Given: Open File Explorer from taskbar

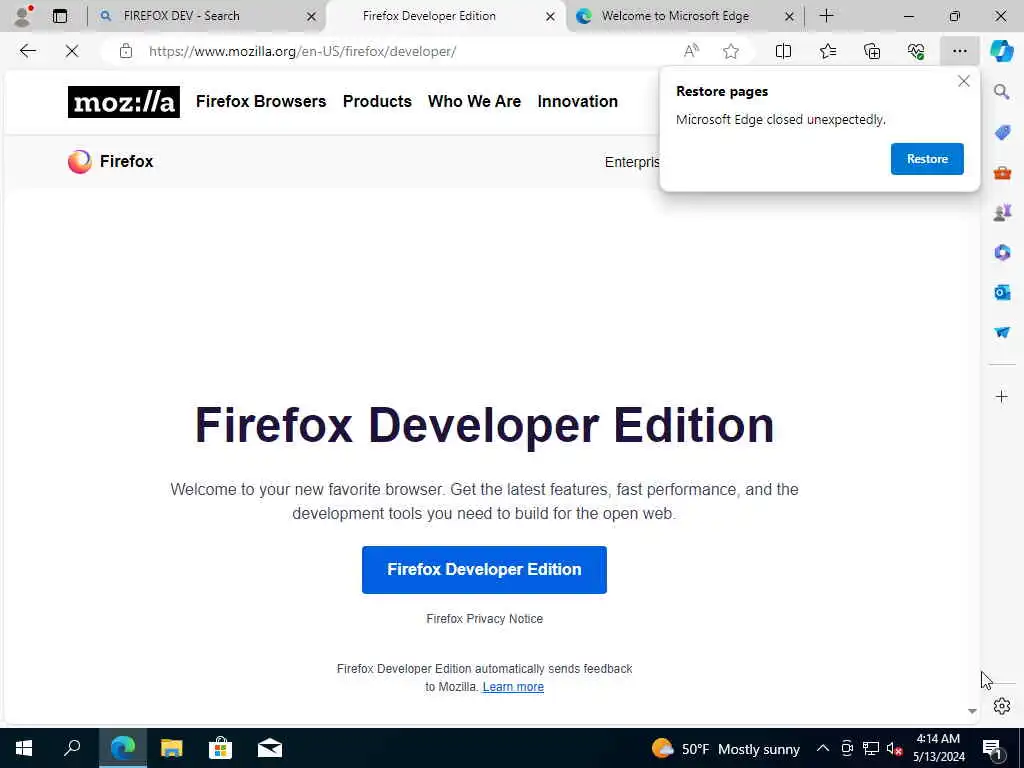Looking at the screenshot, I should 172,748.
